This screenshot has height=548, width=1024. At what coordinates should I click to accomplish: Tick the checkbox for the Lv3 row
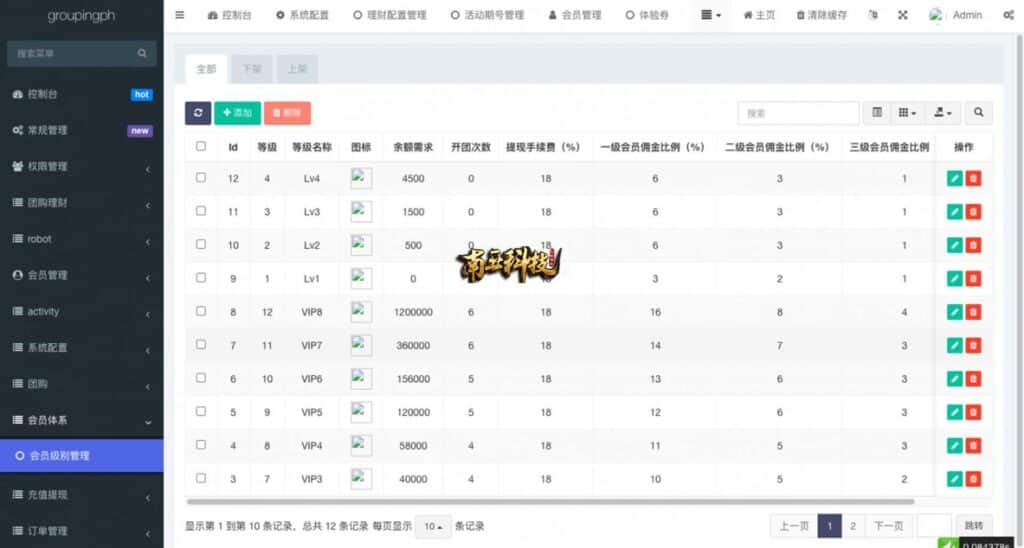(x=201, y=211)
